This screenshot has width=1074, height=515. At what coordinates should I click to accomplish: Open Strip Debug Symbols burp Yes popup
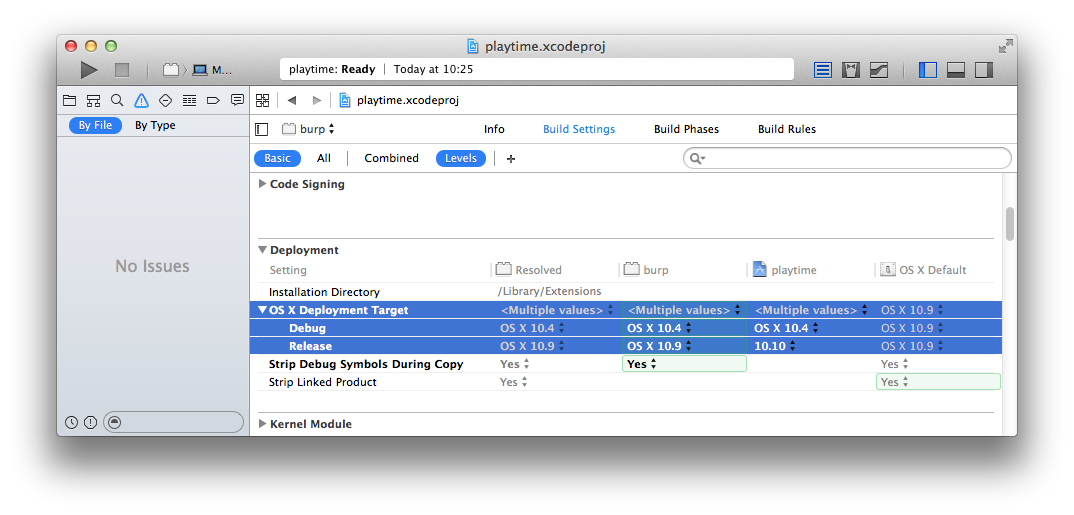[x=684, y=364]
